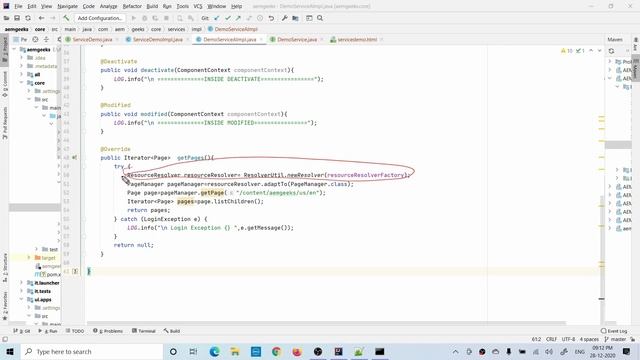Image resolution: width=640 pixels, height=360 pixels.
Task: Expand the it.launcher module node
Action: click(x=22, y=282)
